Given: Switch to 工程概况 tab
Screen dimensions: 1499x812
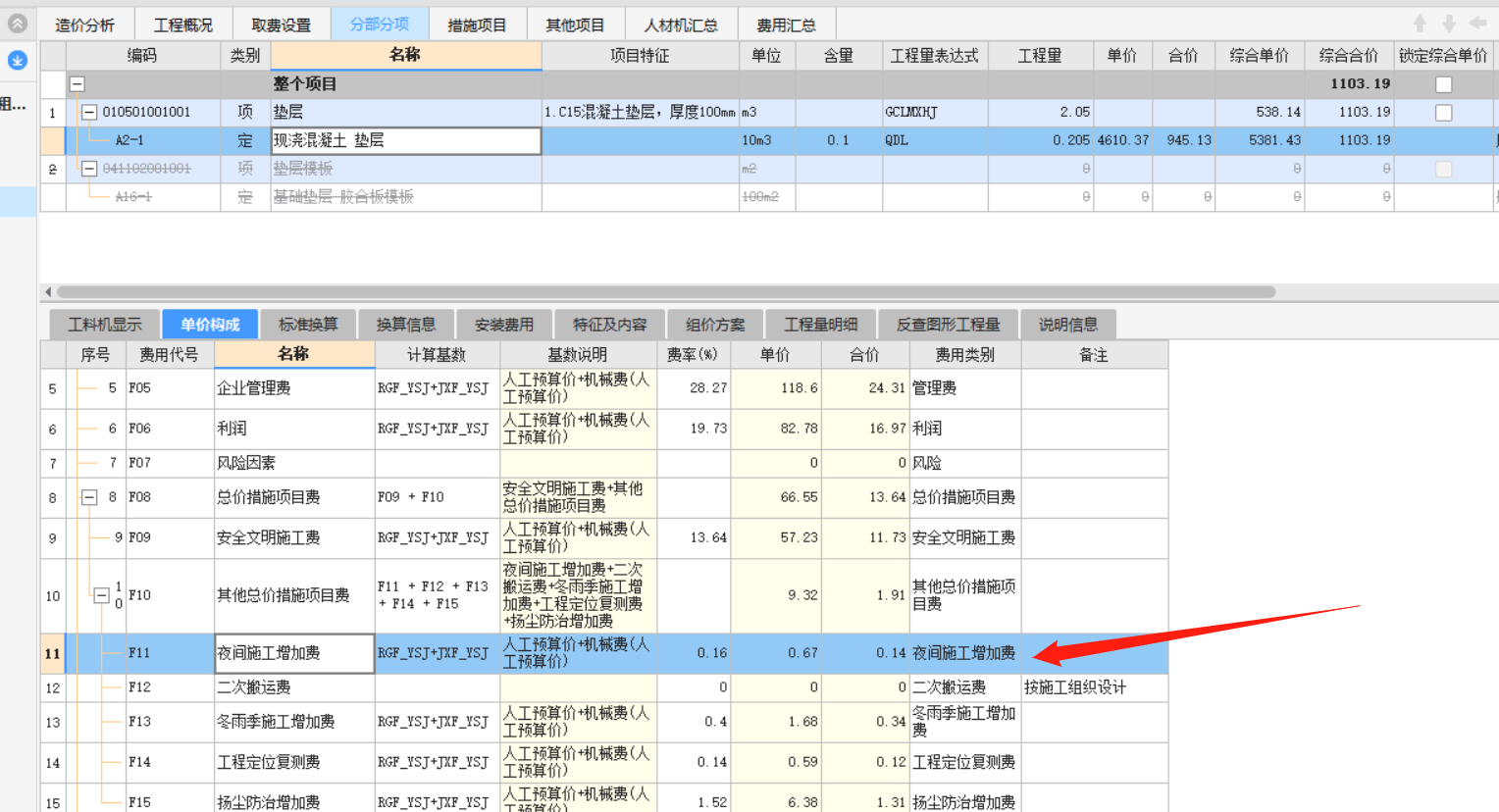Looking at the screenshot, I should 183,25.
